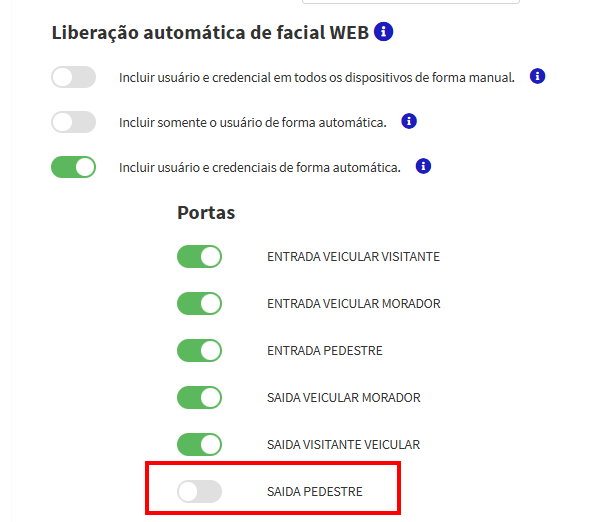Click 'Liberação automática de facial WEB' heading
This screenshot has height=522, width=611.
click(209, 32)
